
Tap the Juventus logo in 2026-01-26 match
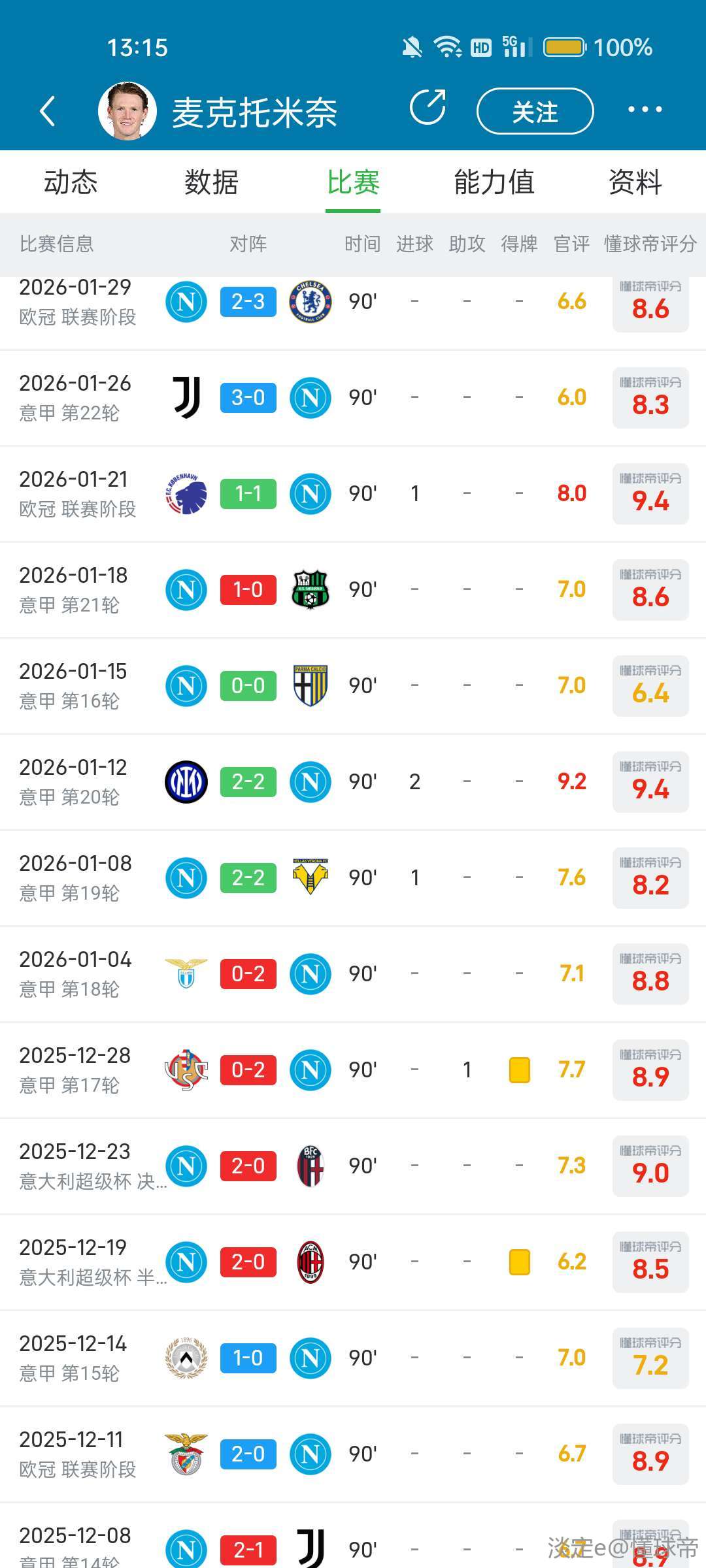tap(186, 397)
